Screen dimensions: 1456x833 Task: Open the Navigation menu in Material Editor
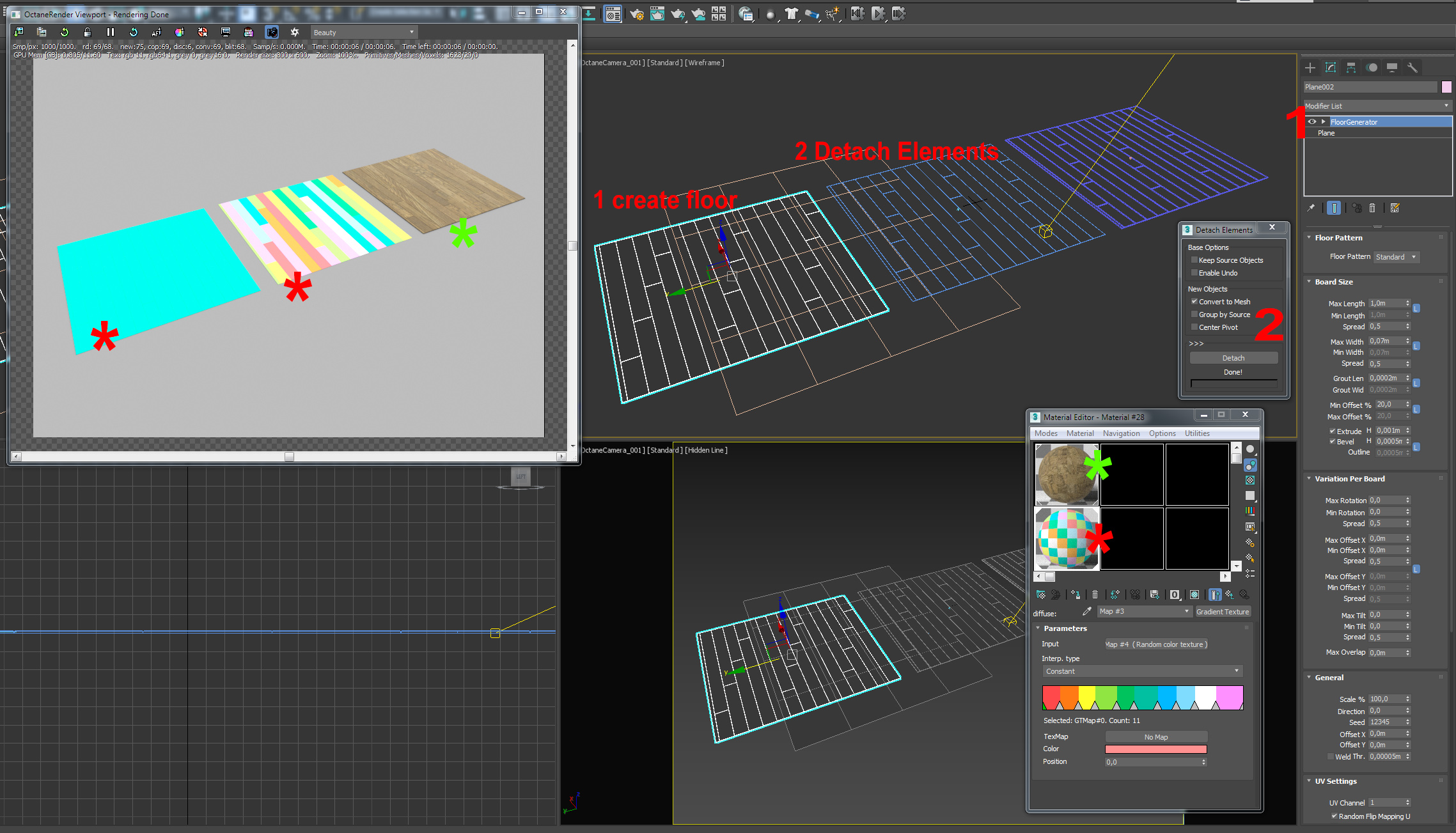coord(1121,433)
